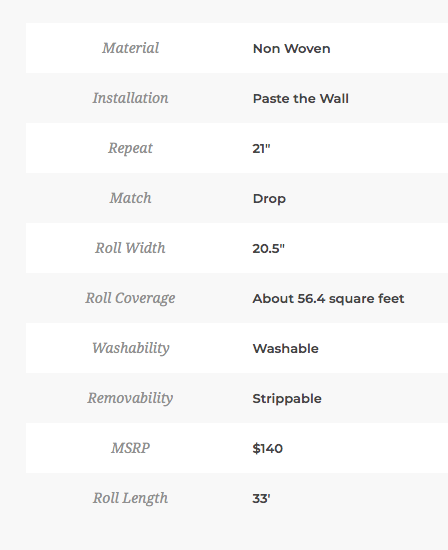Click the Removability label
This screenshot has height=550, width=448.
click(130, 398)
